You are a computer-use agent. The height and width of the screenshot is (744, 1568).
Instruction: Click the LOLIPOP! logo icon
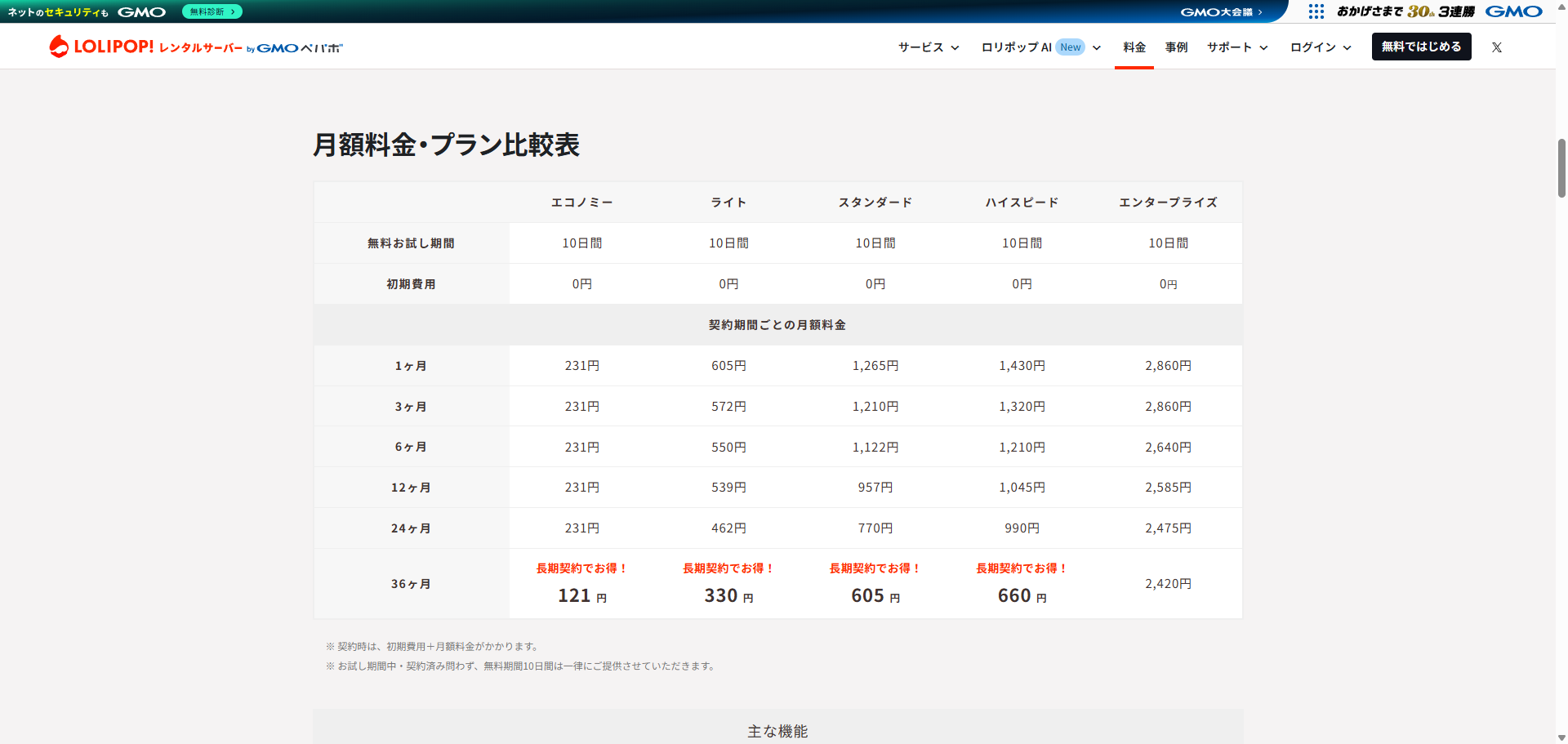[x=59, y=47]
